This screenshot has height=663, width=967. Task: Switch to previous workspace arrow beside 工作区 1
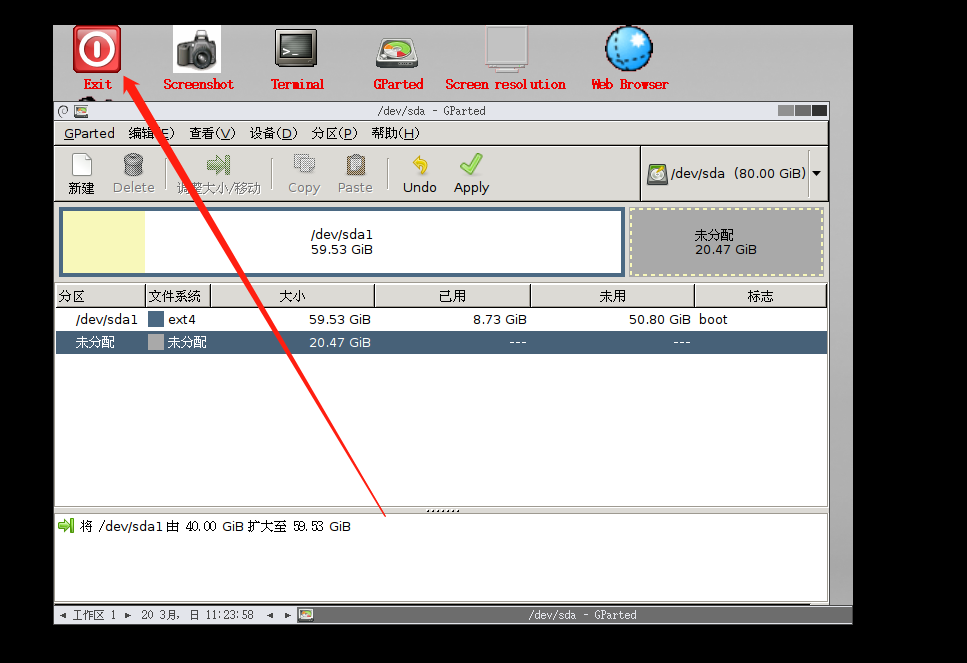(63, 615)
